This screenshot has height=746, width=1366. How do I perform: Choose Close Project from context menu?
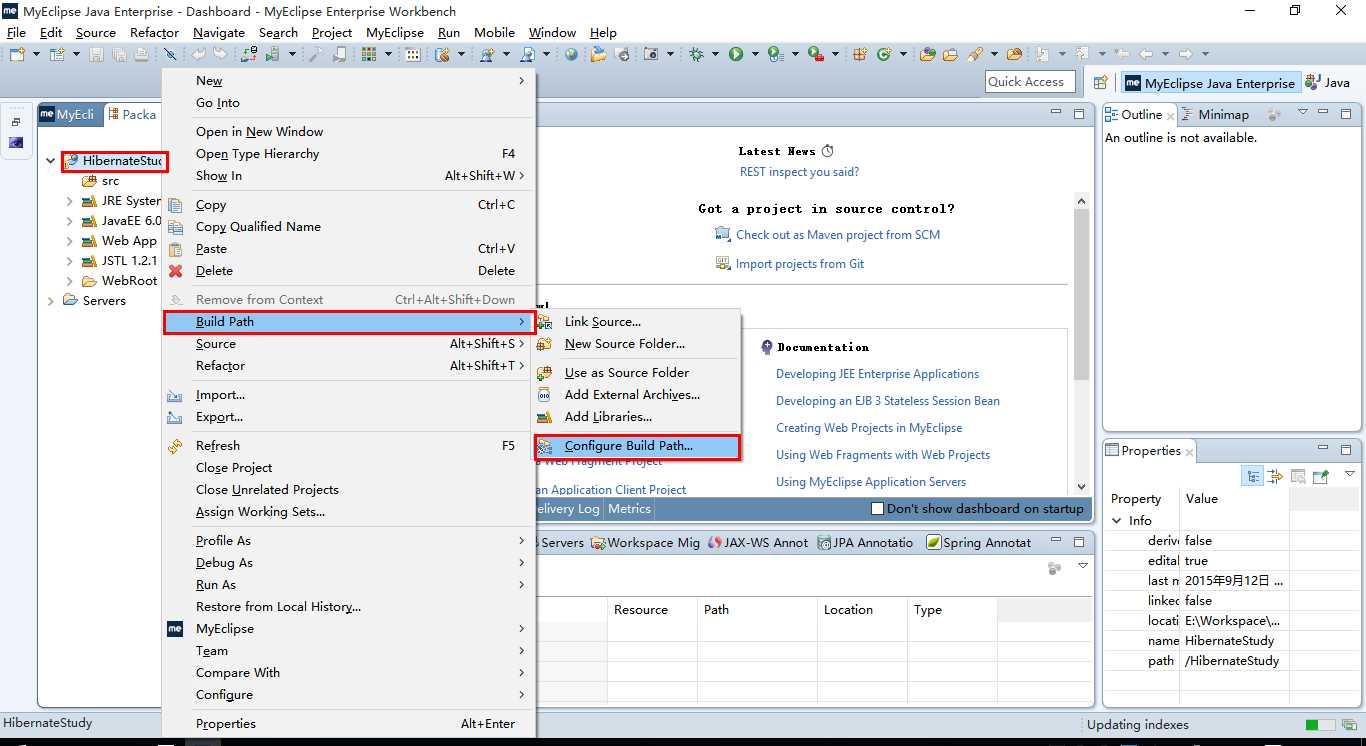[x=234, y=468]
